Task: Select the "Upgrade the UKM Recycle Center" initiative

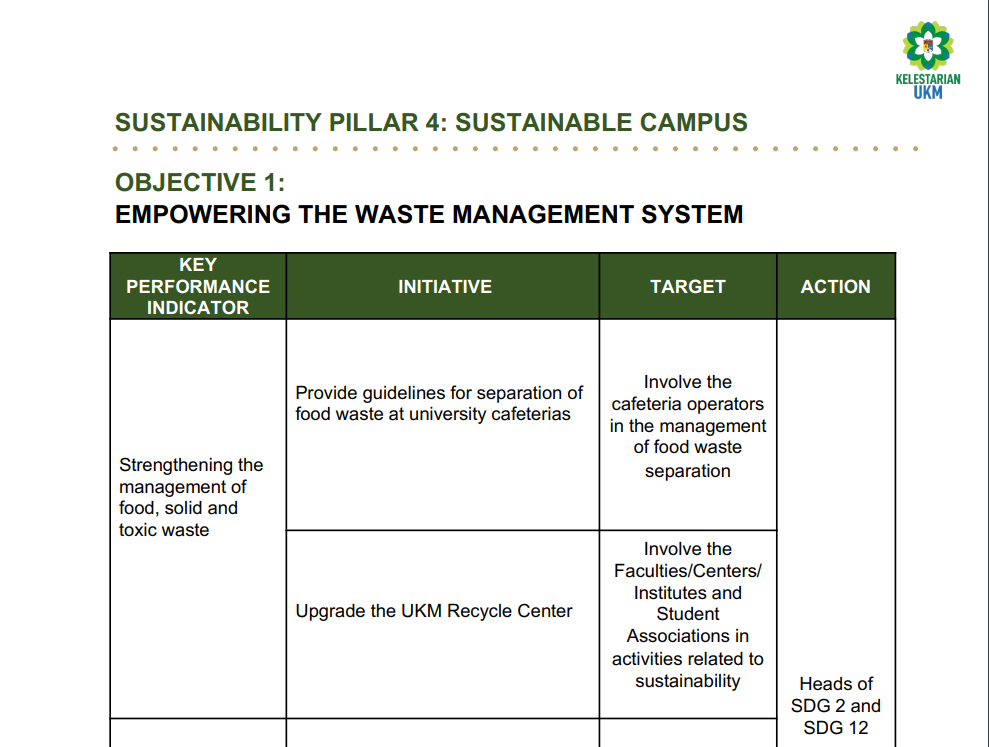Action: pyautogui.click(x=434, y=611)
